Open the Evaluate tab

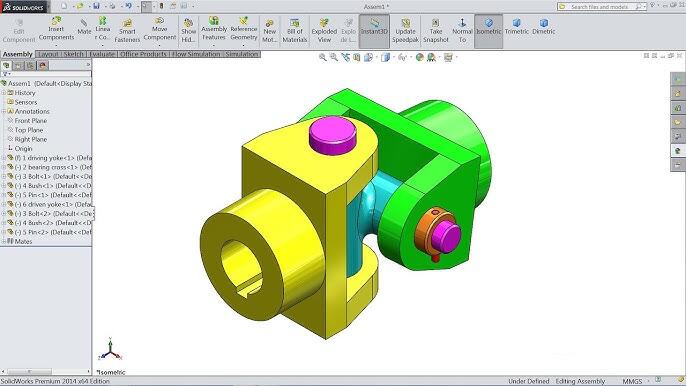pos(102,54)
